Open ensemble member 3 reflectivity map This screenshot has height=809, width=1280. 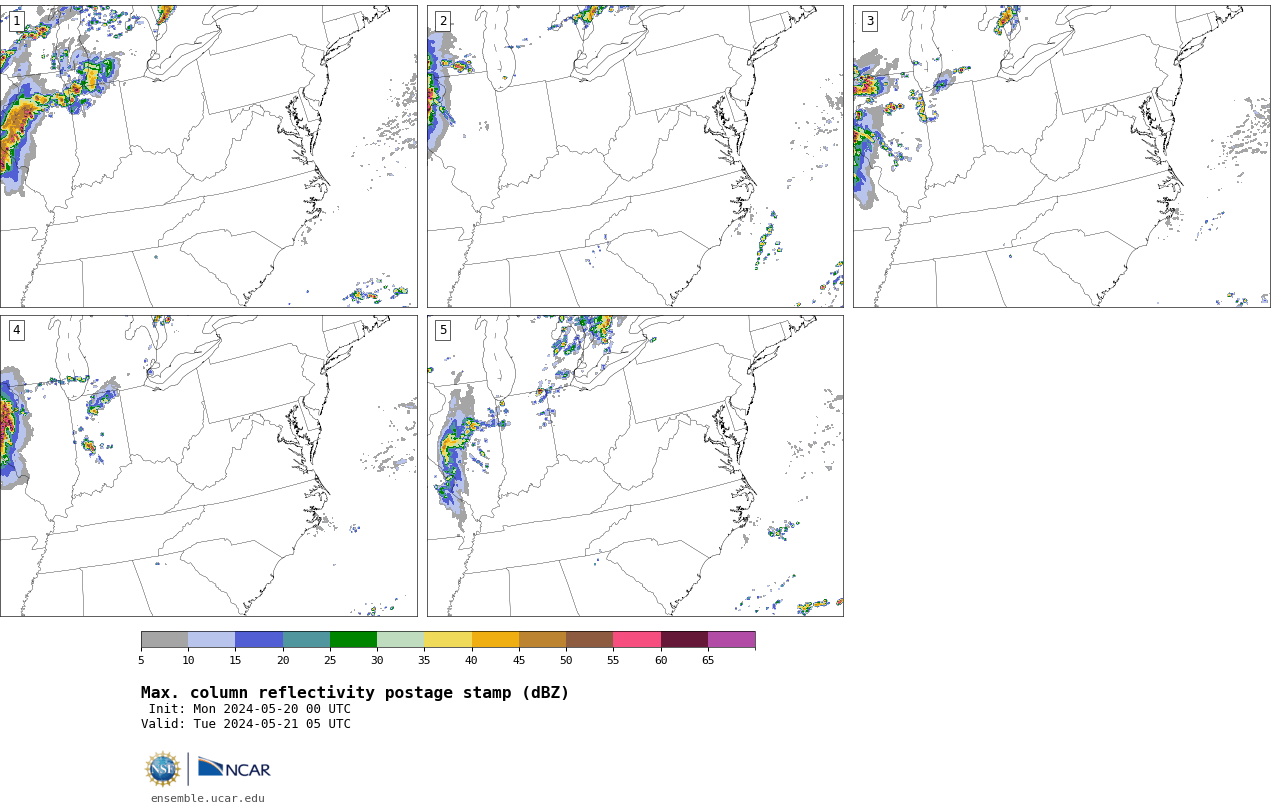click(1062, 156)
